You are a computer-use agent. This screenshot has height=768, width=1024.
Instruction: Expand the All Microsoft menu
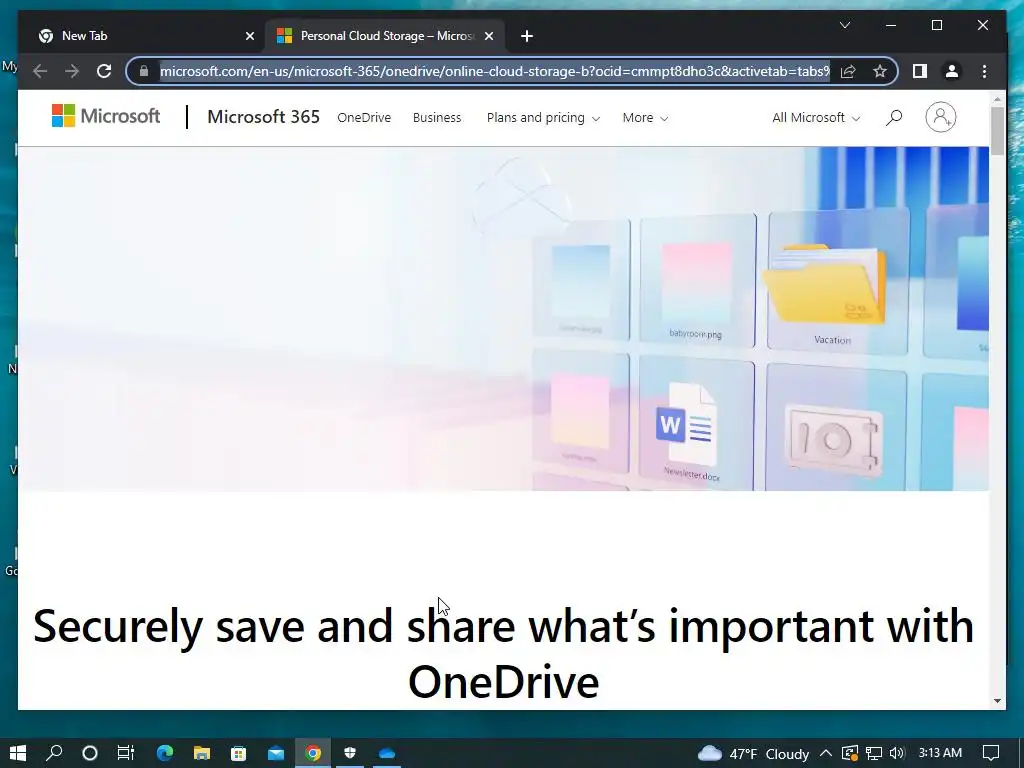tap(816, 118)
